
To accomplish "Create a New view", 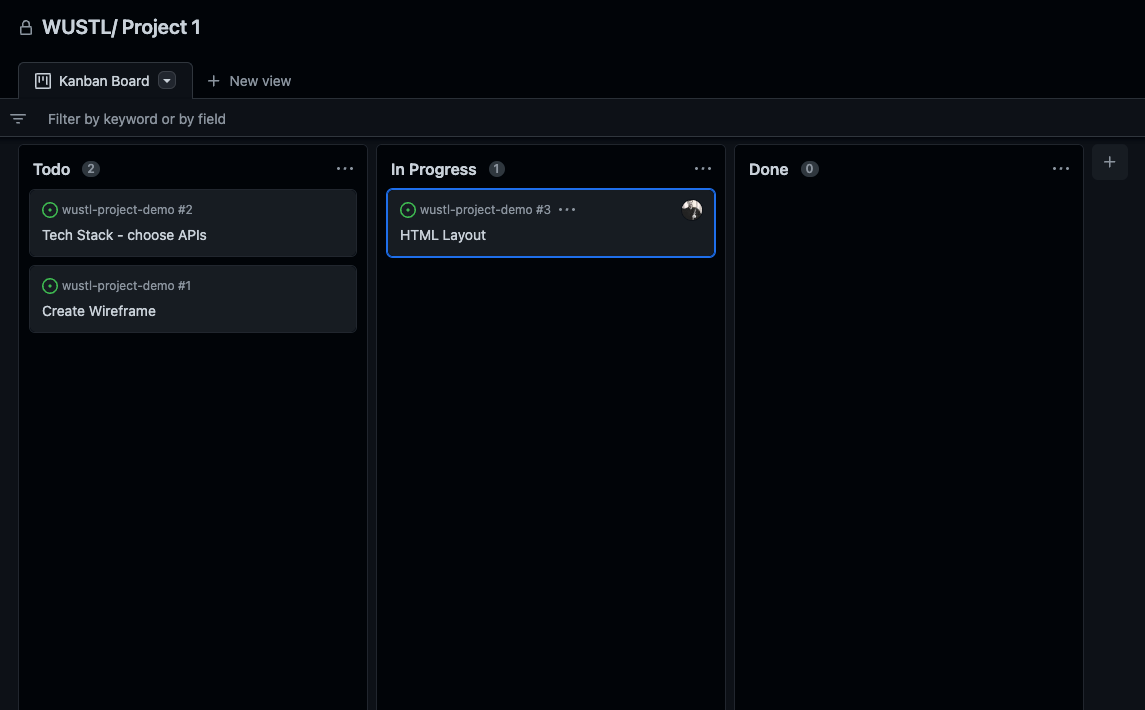I will 249,81.
